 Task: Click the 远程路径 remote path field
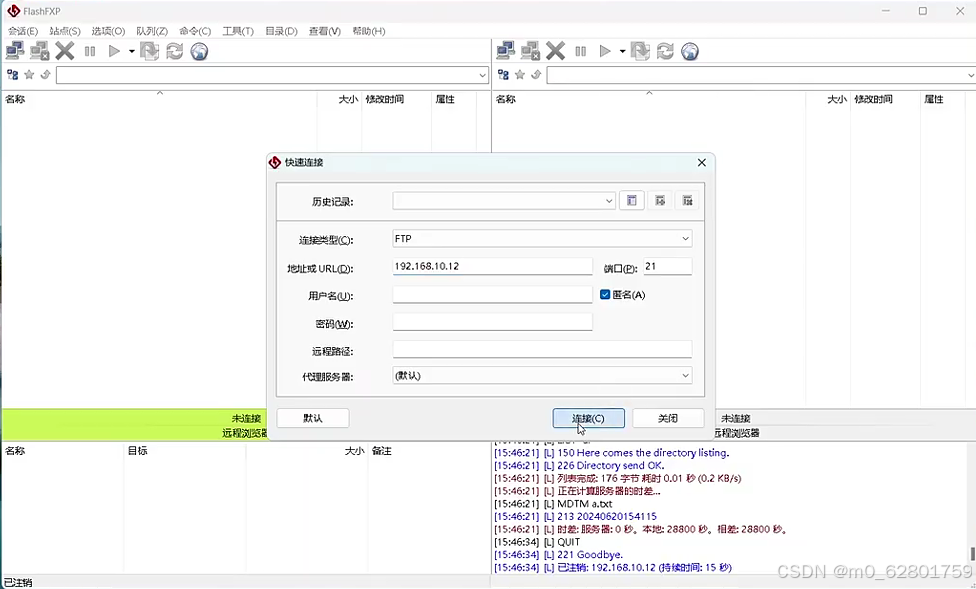click(x=542, y=349)
